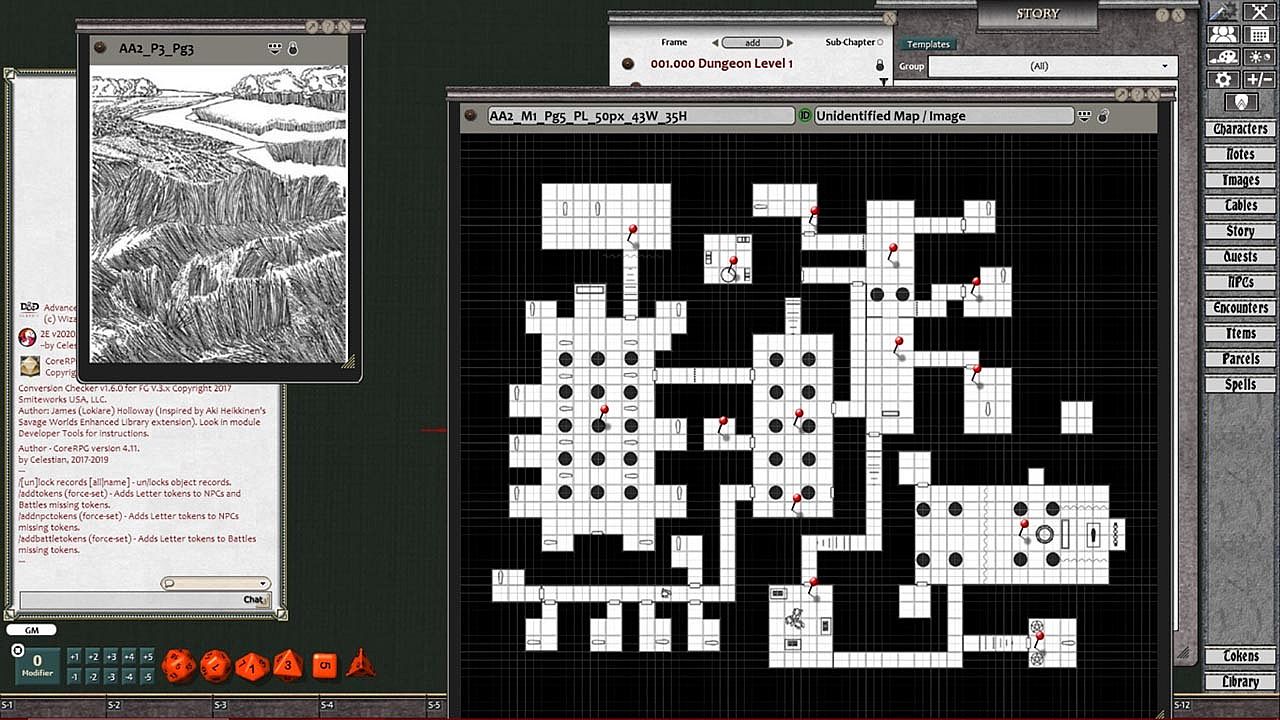Open the Tokens panel

[1240, 656]
